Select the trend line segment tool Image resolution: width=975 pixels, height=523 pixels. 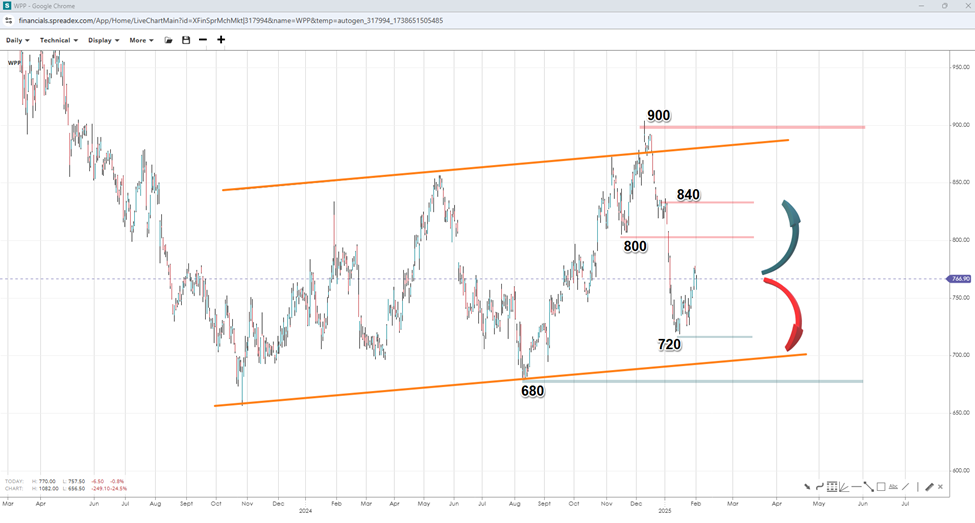(869, 487)
